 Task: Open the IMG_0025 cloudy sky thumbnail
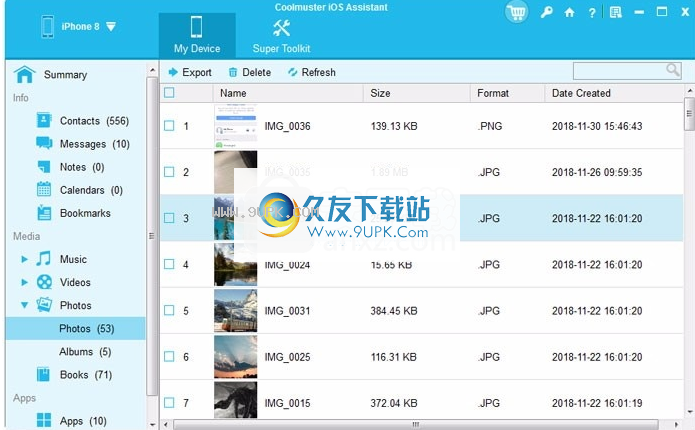pyautogui.click(x=235, y=356)
